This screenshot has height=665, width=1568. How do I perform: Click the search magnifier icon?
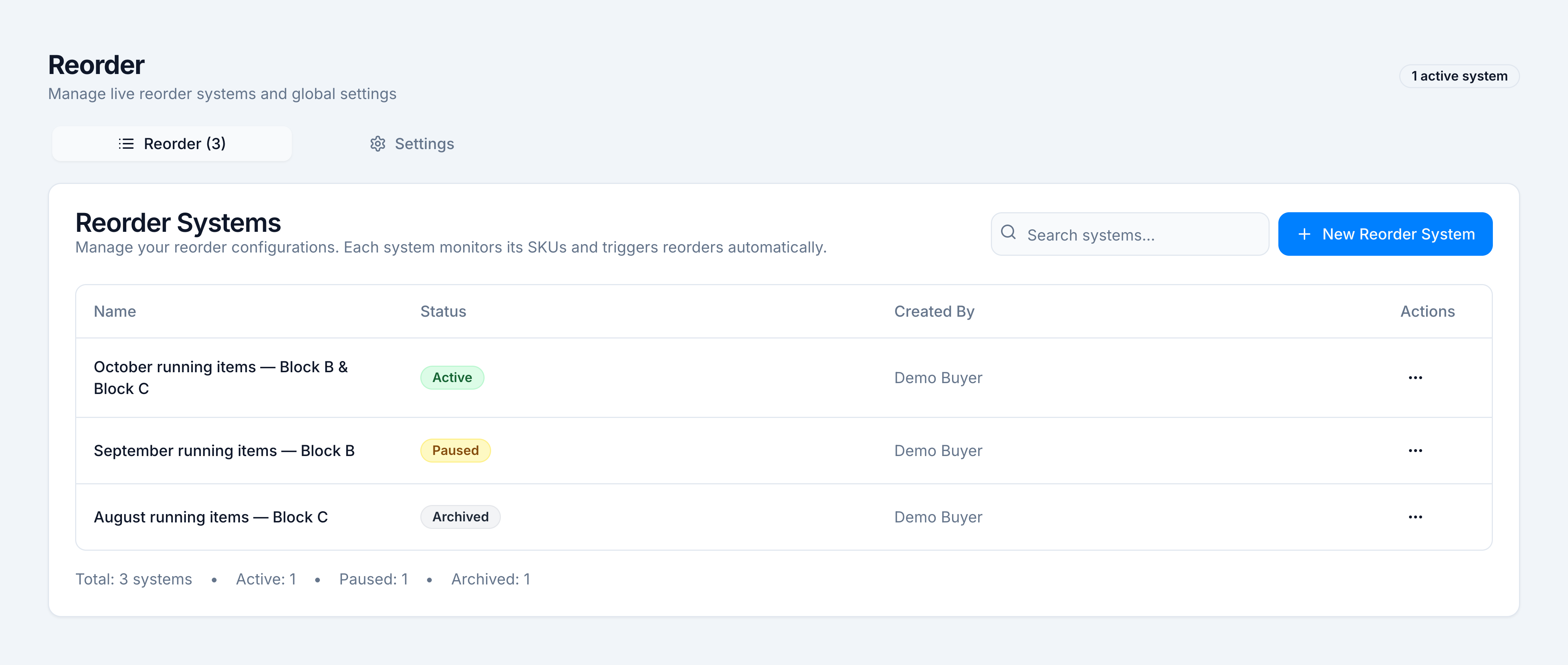coord(1009,233)
